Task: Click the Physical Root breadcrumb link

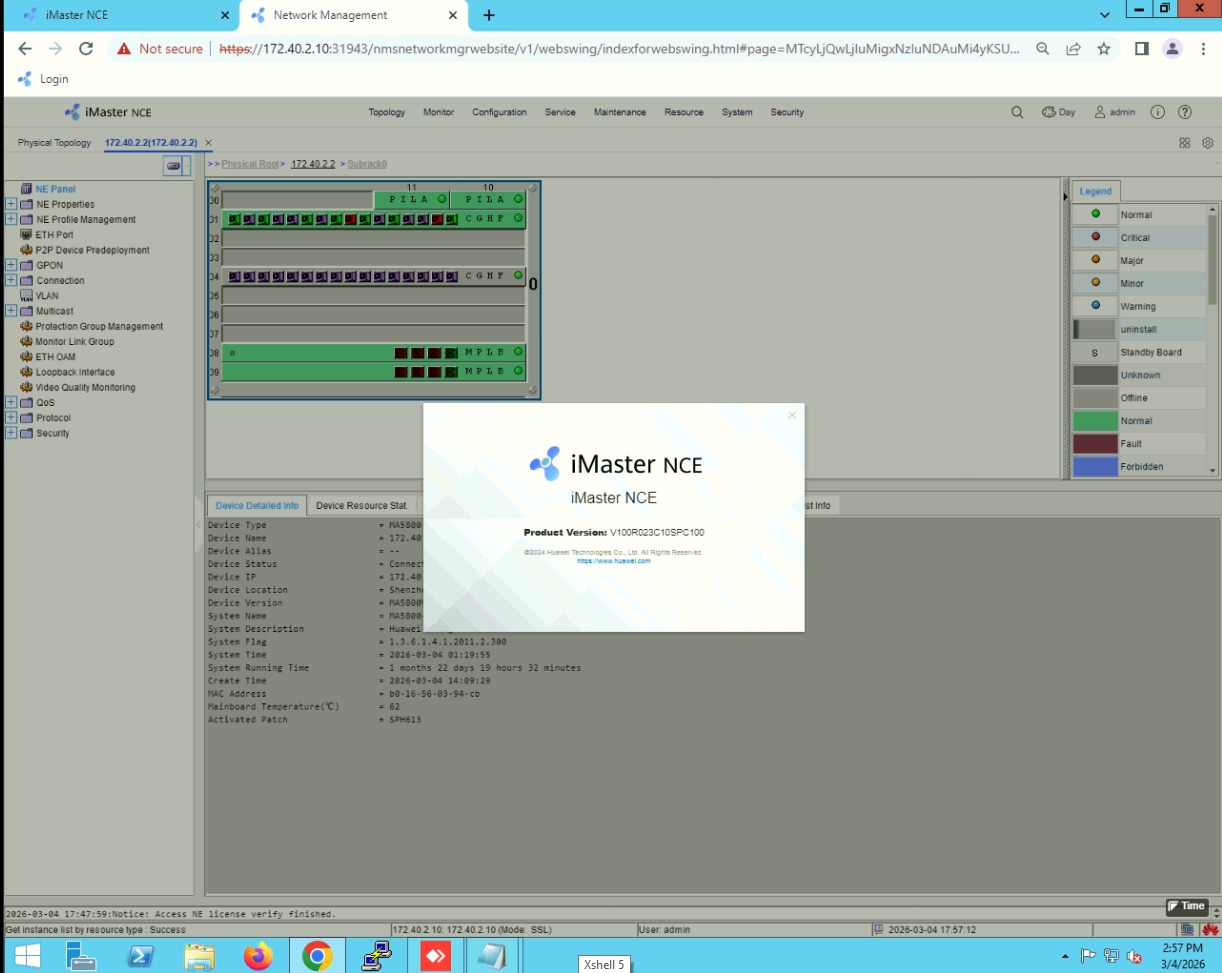Action: click(250, 164)
